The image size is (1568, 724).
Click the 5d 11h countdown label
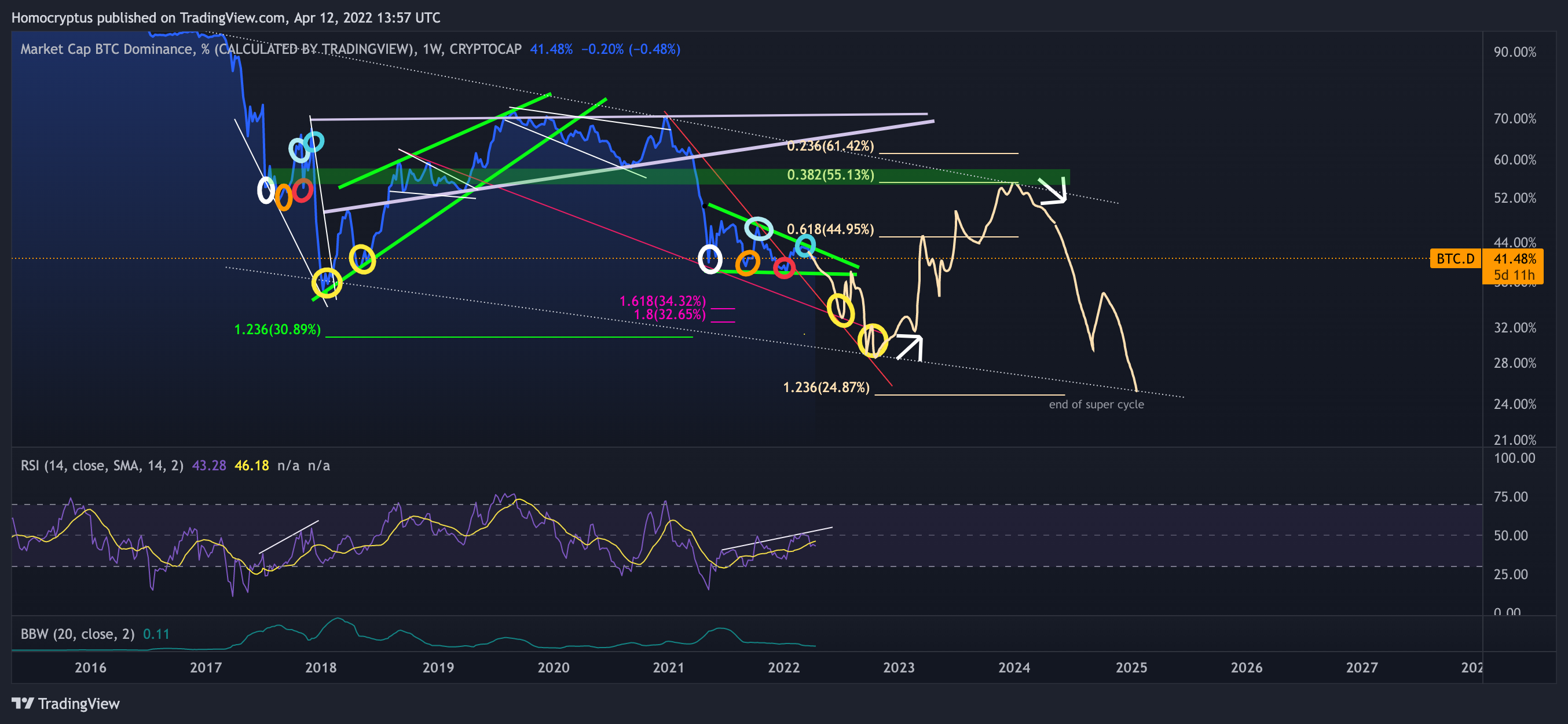1514,275
